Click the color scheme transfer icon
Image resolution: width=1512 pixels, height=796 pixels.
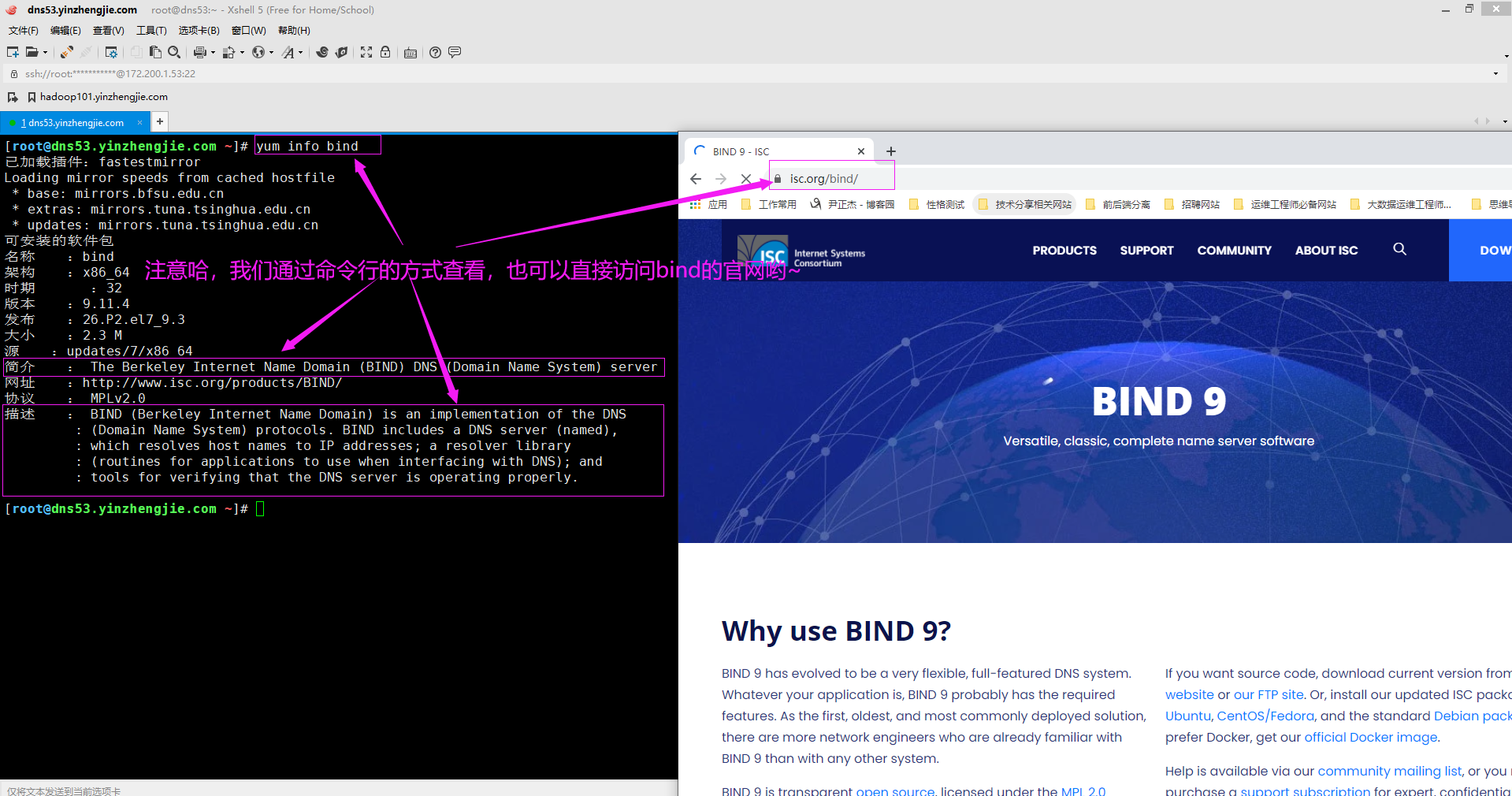pos(228,52)
